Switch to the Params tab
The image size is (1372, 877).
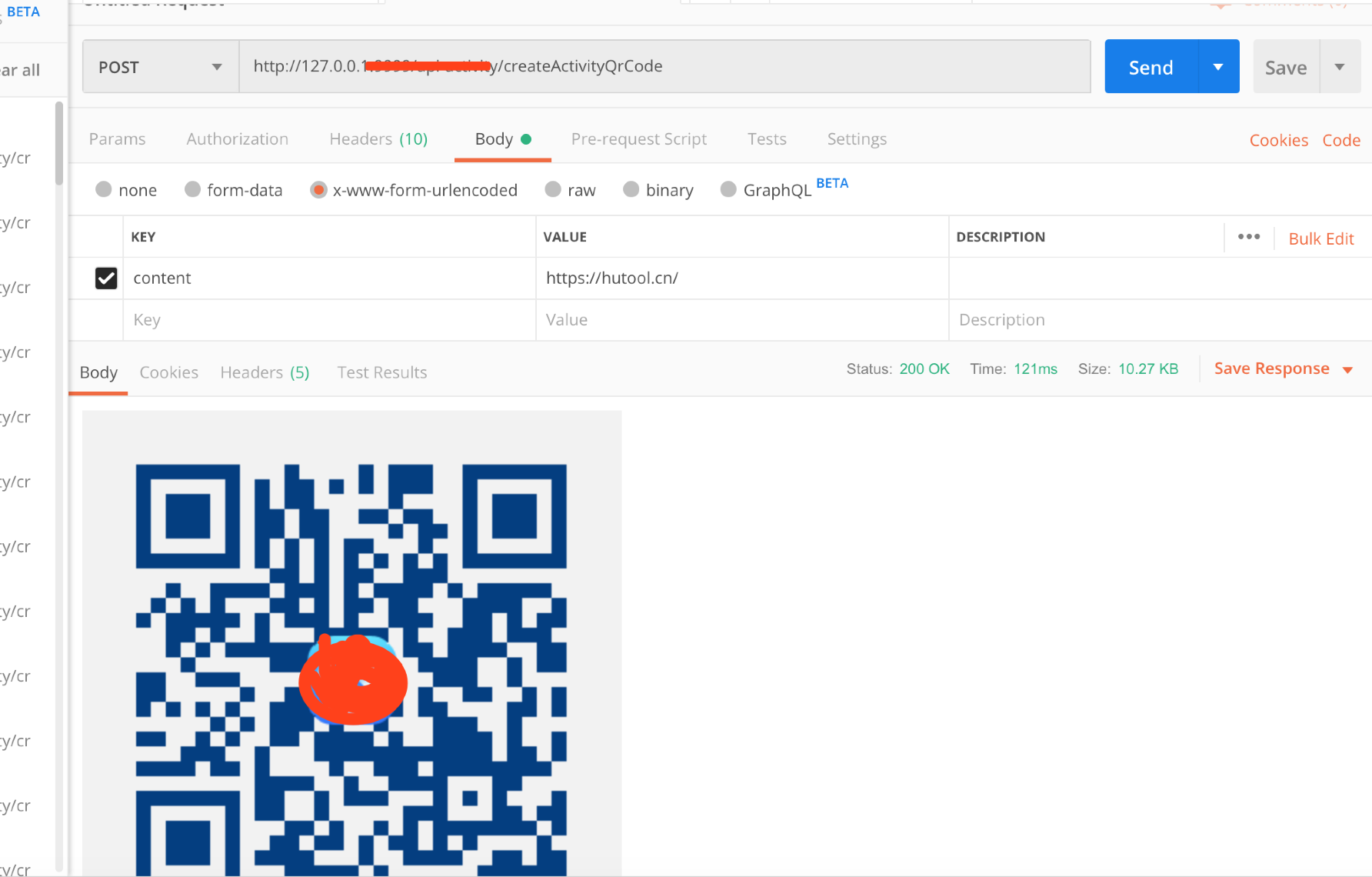pos(117,138)
